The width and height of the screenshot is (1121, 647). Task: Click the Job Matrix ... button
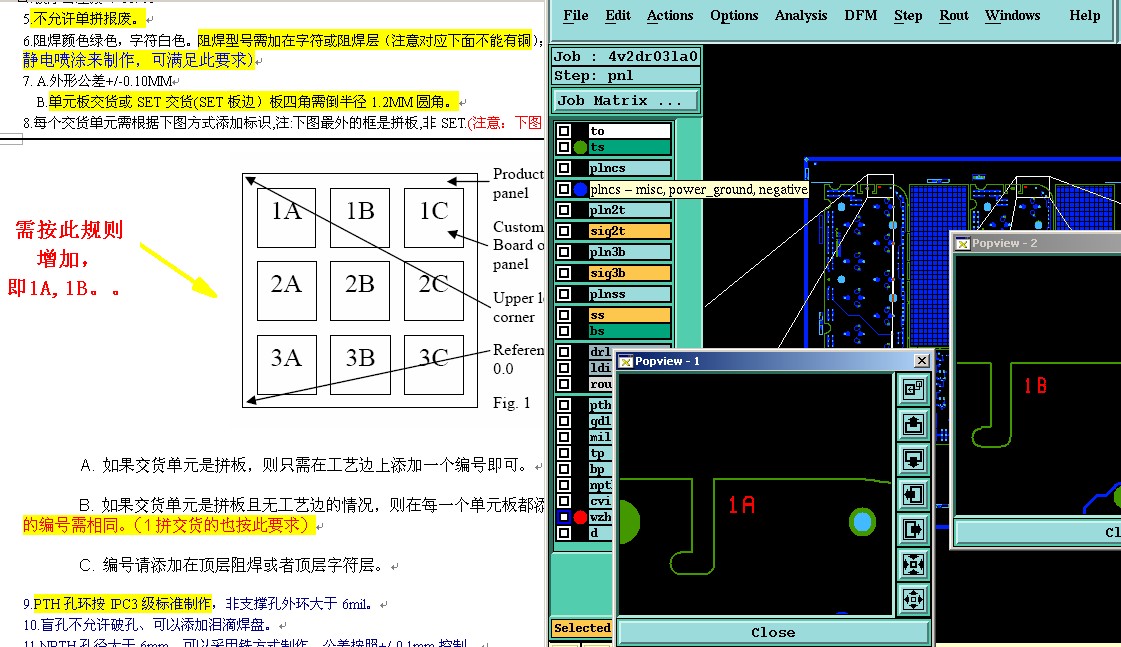click(x=625, y=101)
